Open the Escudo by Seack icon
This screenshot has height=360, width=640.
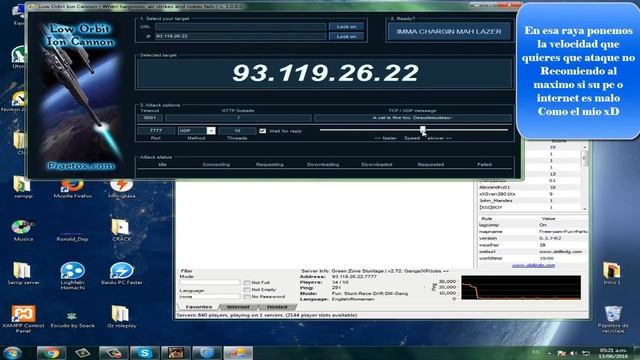coord(72,319)
